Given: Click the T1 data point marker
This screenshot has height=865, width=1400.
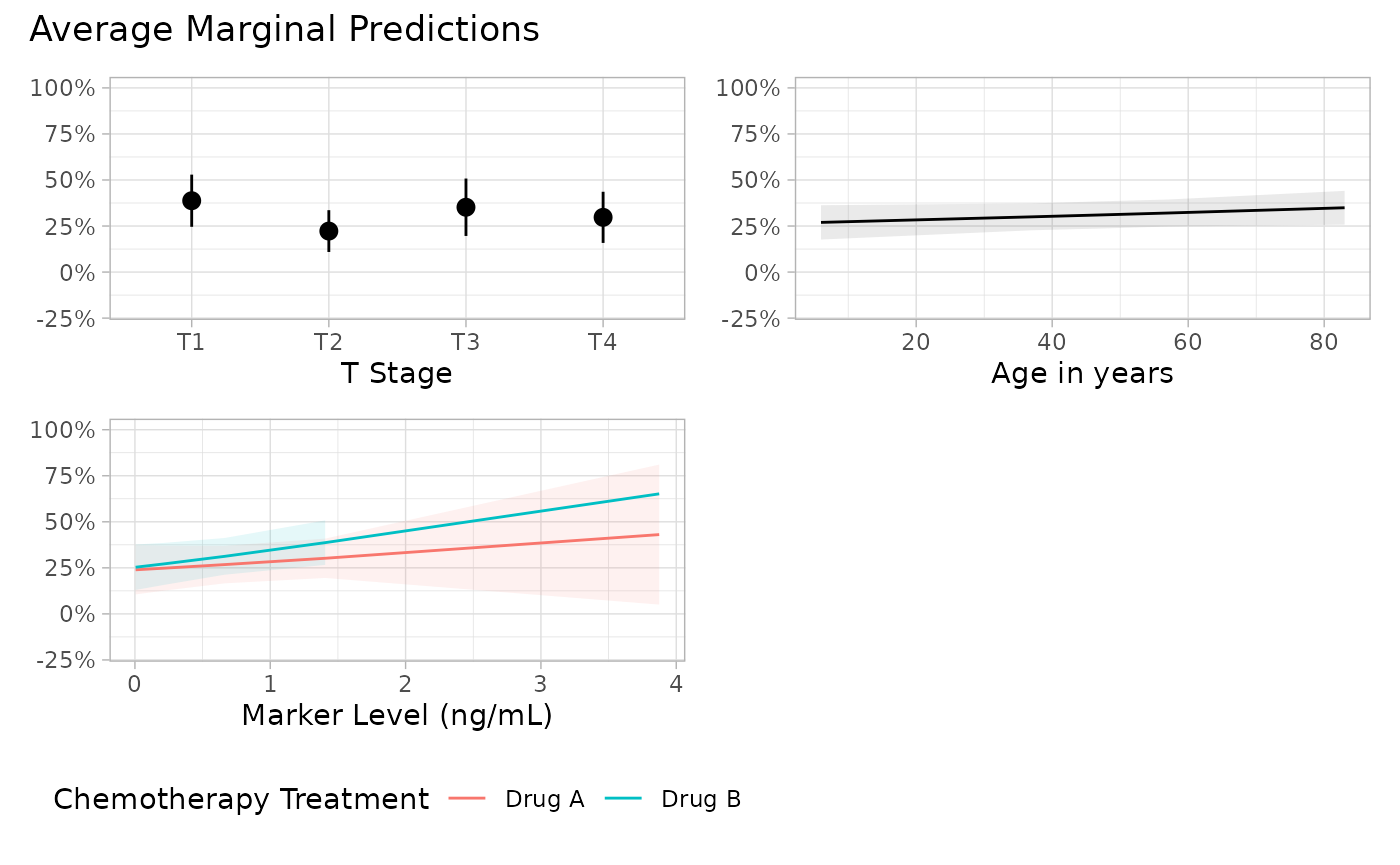Looking at the screenshot, I should point(191,200).
